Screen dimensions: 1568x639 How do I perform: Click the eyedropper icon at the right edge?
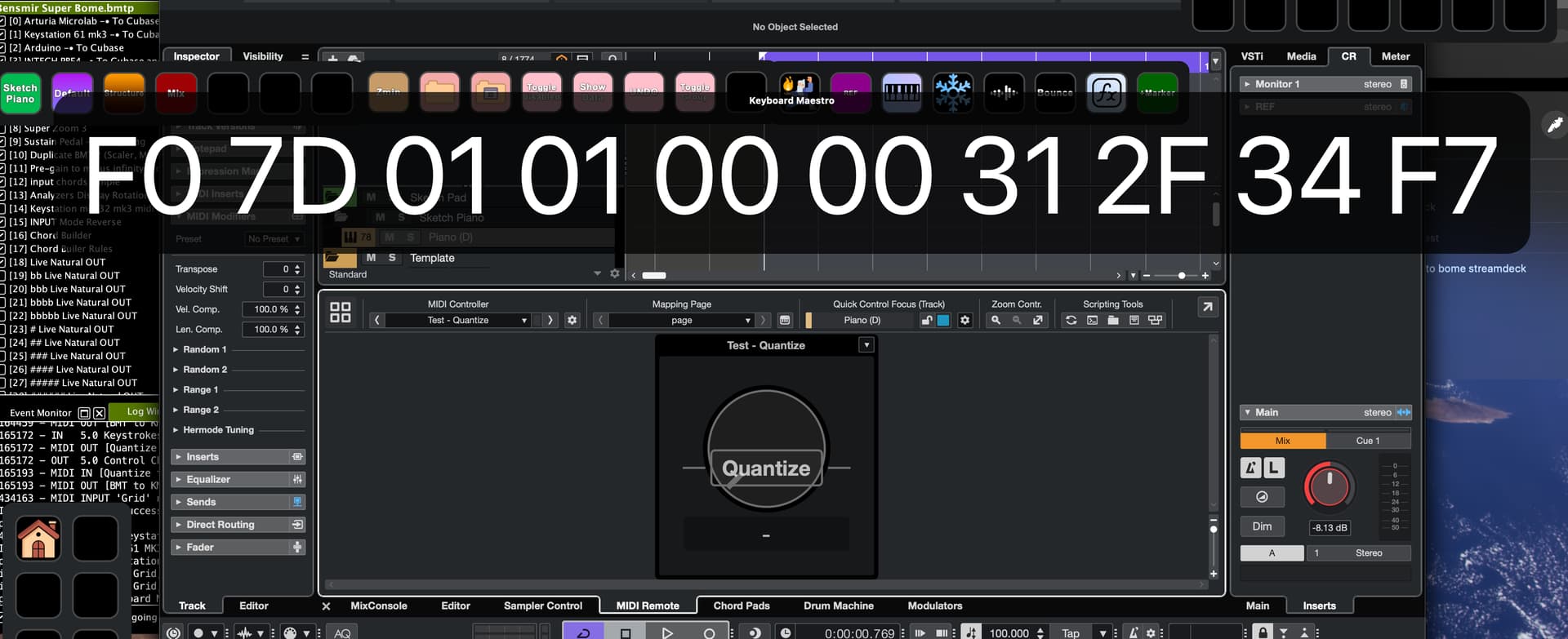1553,125
